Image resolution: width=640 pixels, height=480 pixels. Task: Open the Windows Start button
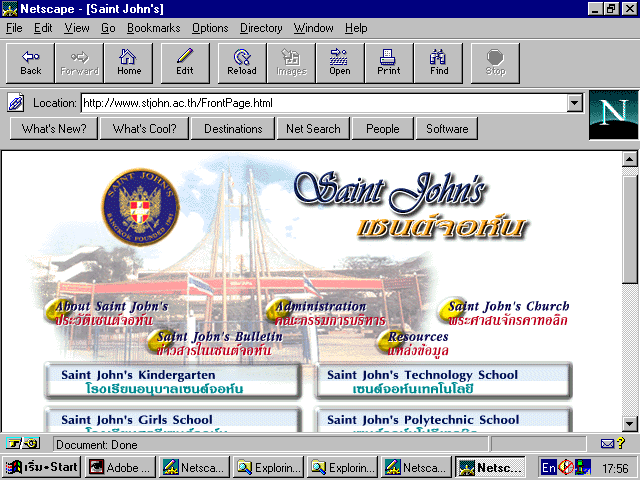(x=41, y=467)
